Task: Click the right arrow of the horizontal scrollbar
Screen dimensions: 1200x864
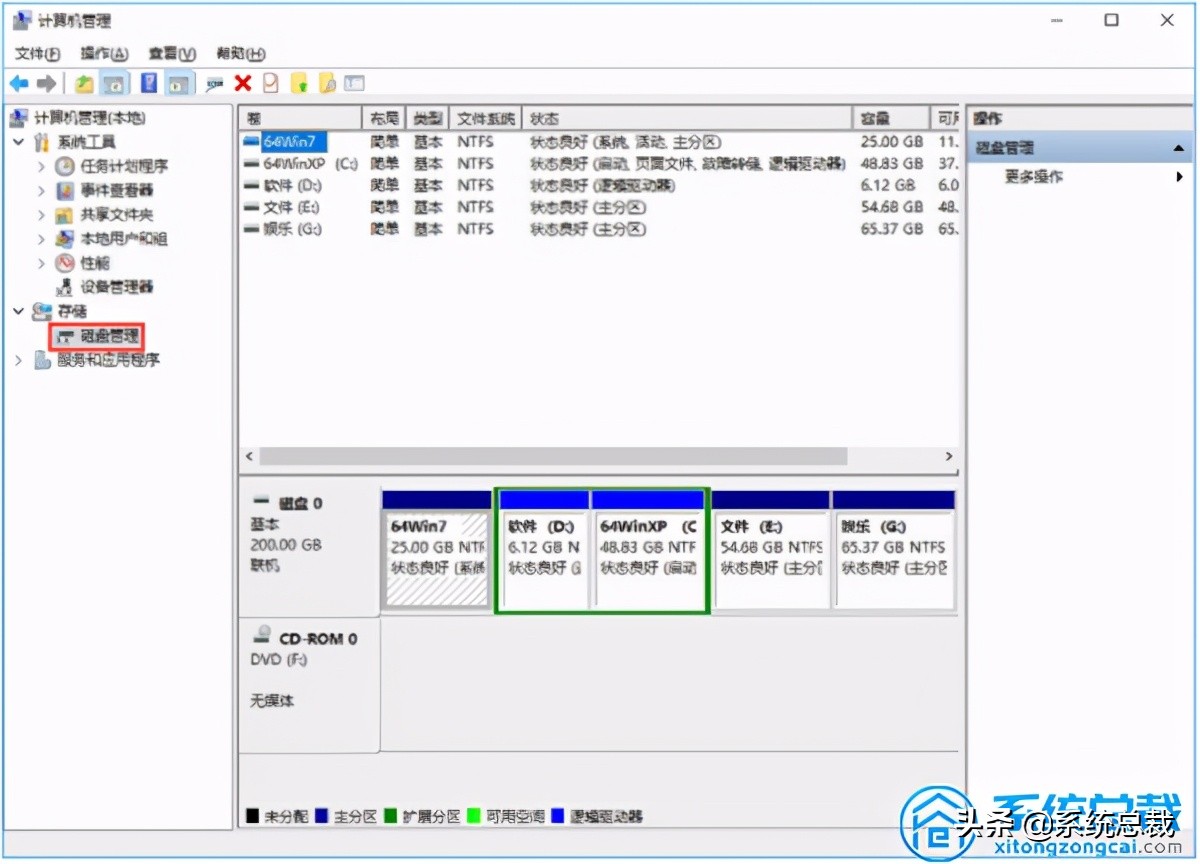Action: tap(950, 456)
